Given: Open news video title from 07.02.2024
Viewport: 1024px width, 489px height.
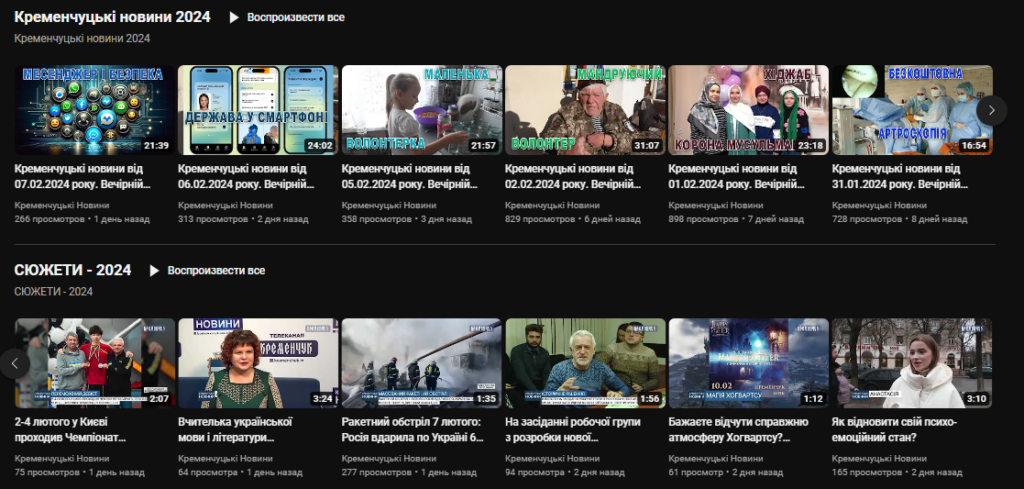Looking at the screenshot, I should point(82,176).
